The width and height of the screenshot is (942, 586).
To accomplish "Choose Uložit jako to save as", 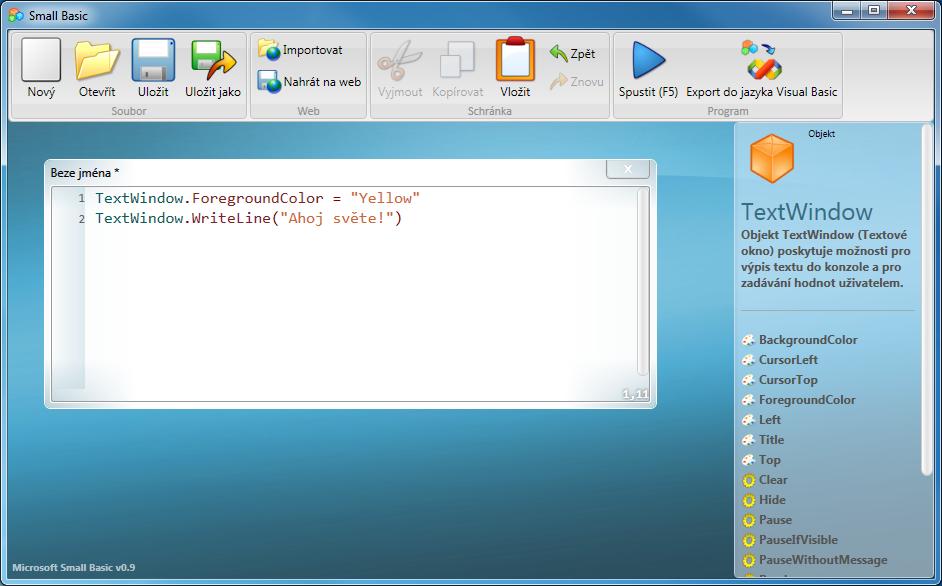I will 213,69.
